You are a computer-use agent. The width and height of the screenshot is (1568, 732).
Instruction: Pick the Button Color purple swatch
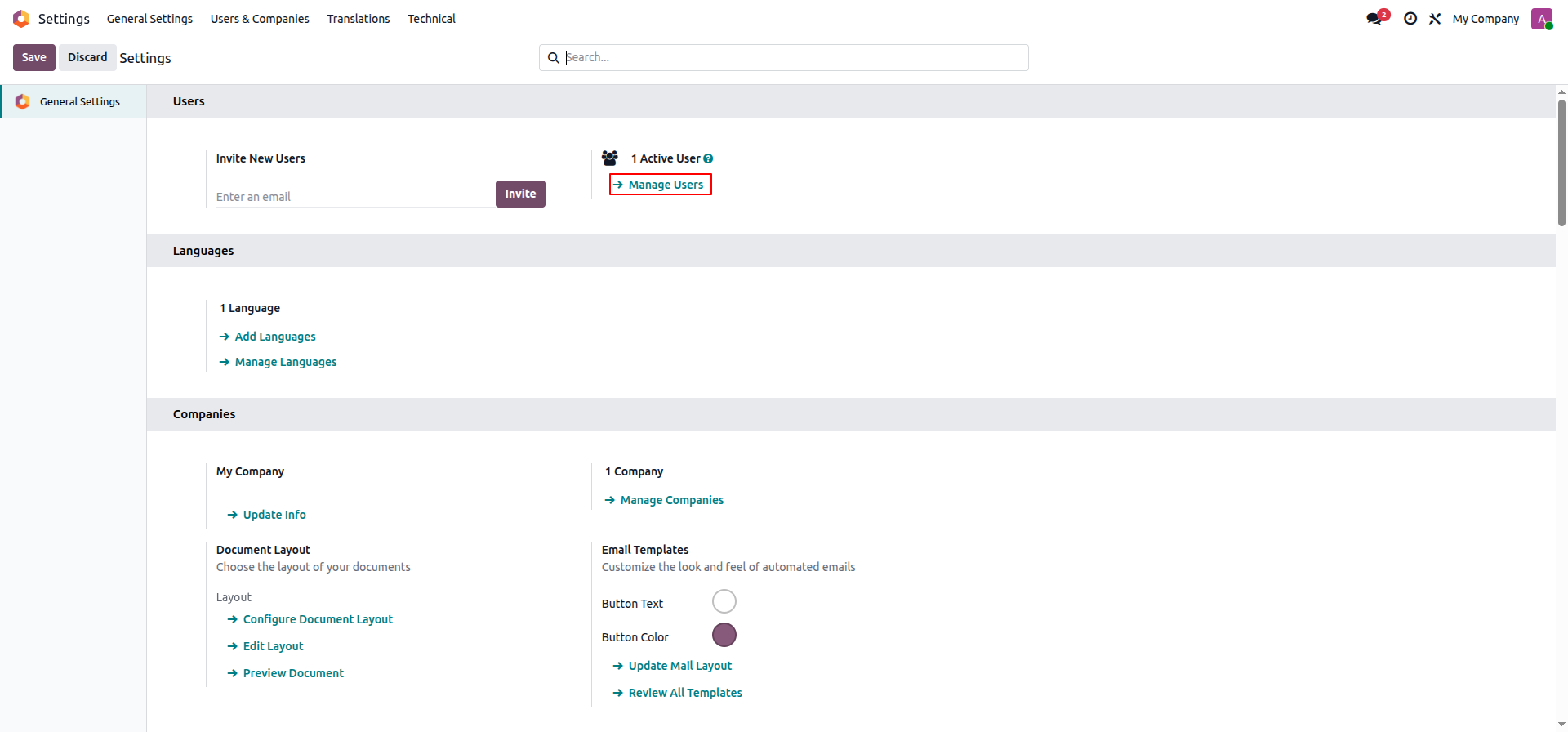coord(724,635)
